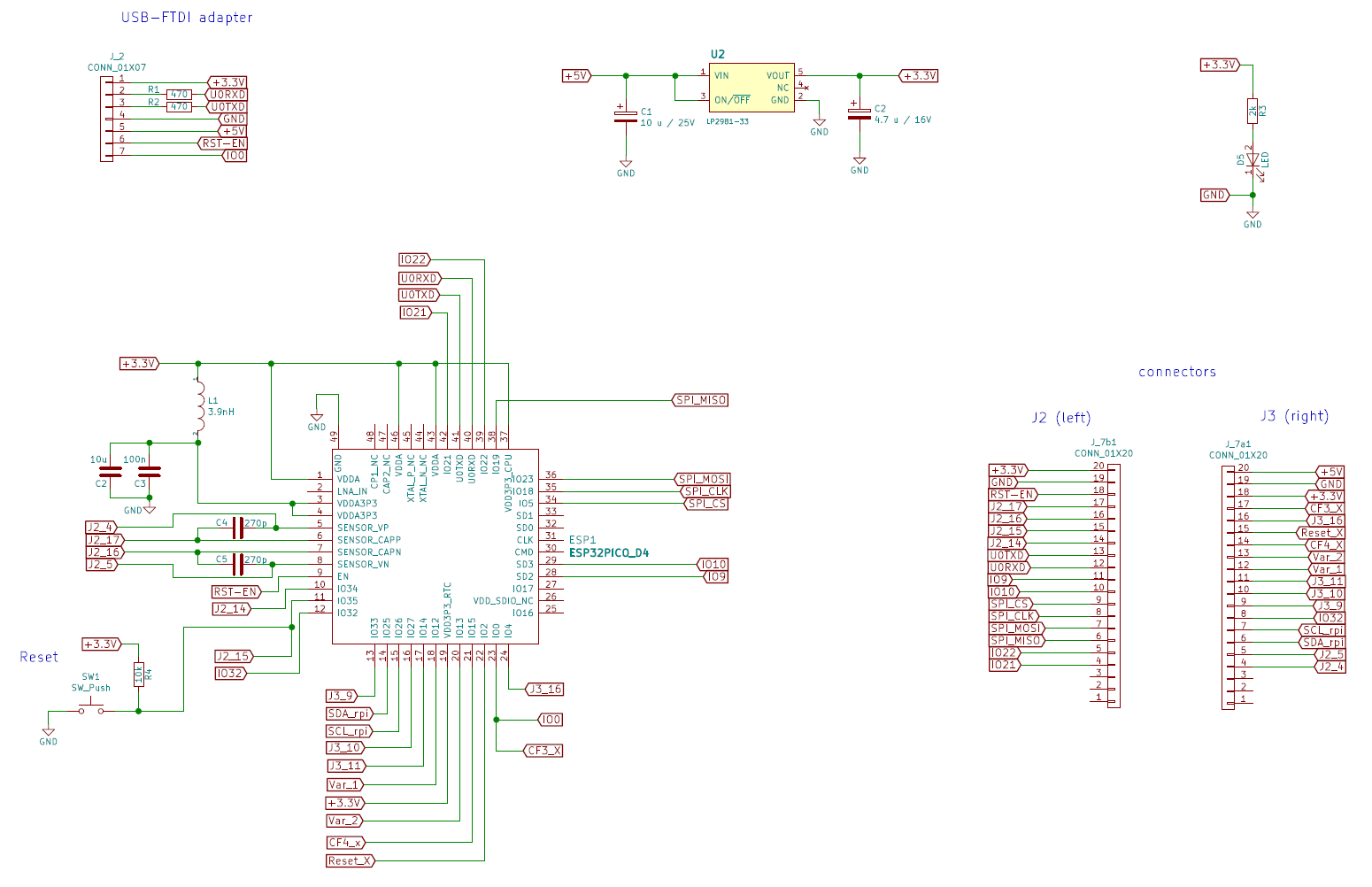
Task: Click the 'J3 (right)' heading
Action: click(x=1295, y=416)
